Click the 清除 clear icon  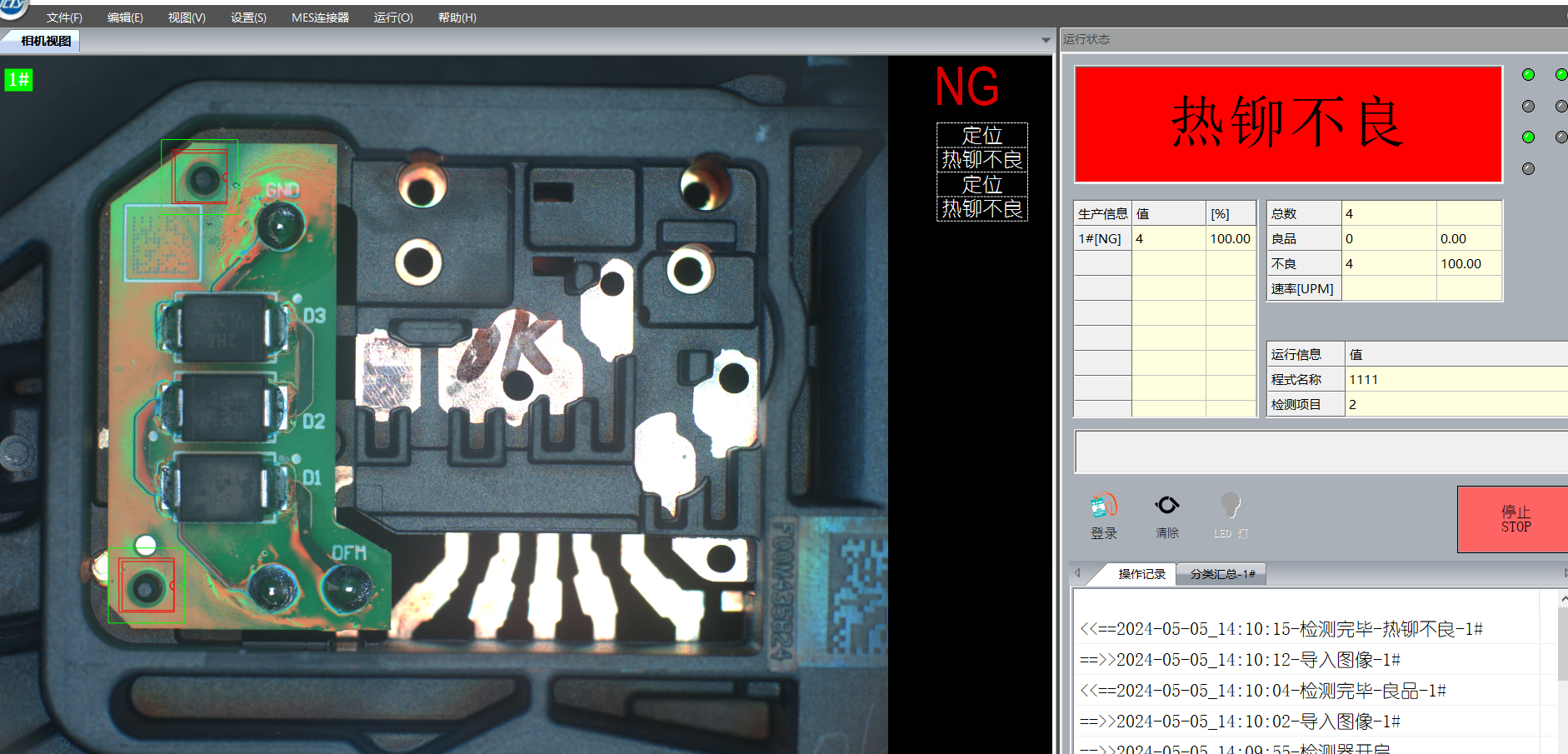click(1166, 505)
